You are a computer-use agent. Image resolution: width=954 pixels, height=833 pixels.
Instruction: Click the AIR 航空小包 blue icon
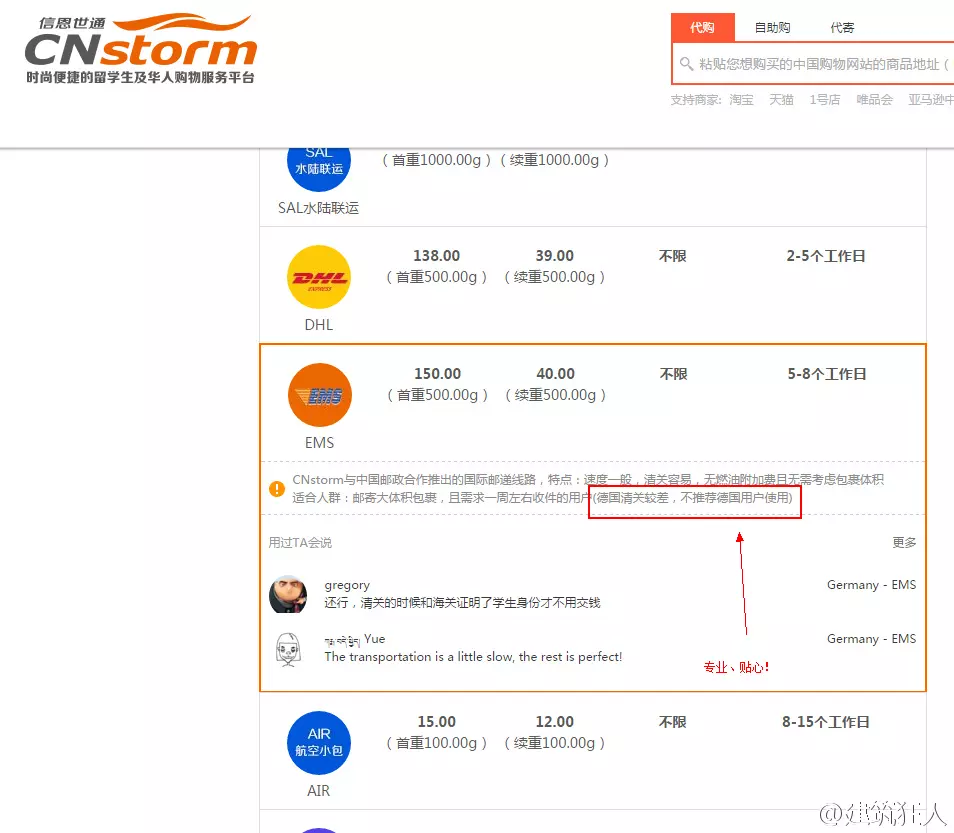pos(319,743)
